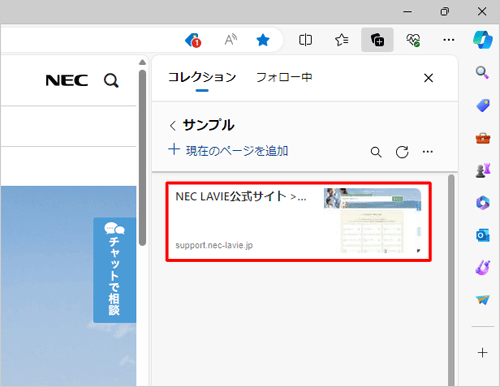
Task: Click the saved page thumbnail preview
Action: pos(372,220)
